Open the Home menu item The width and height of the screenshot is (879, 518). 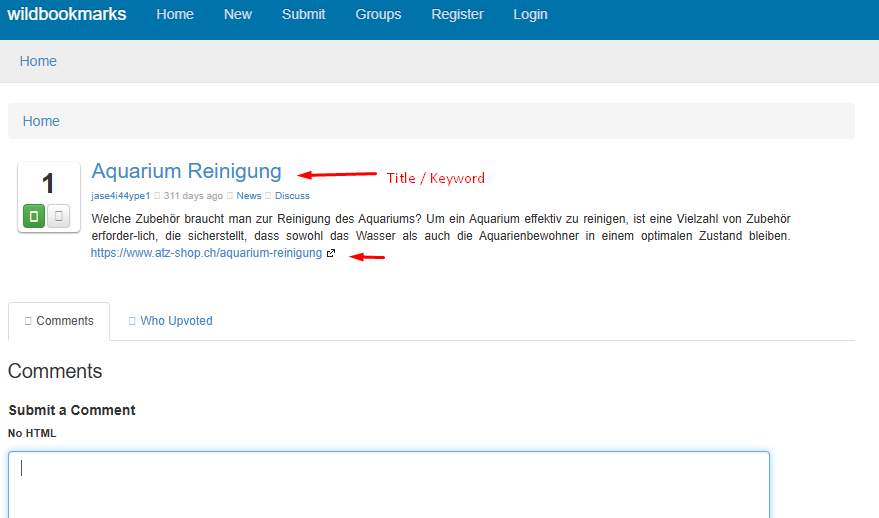pos(175,14)
